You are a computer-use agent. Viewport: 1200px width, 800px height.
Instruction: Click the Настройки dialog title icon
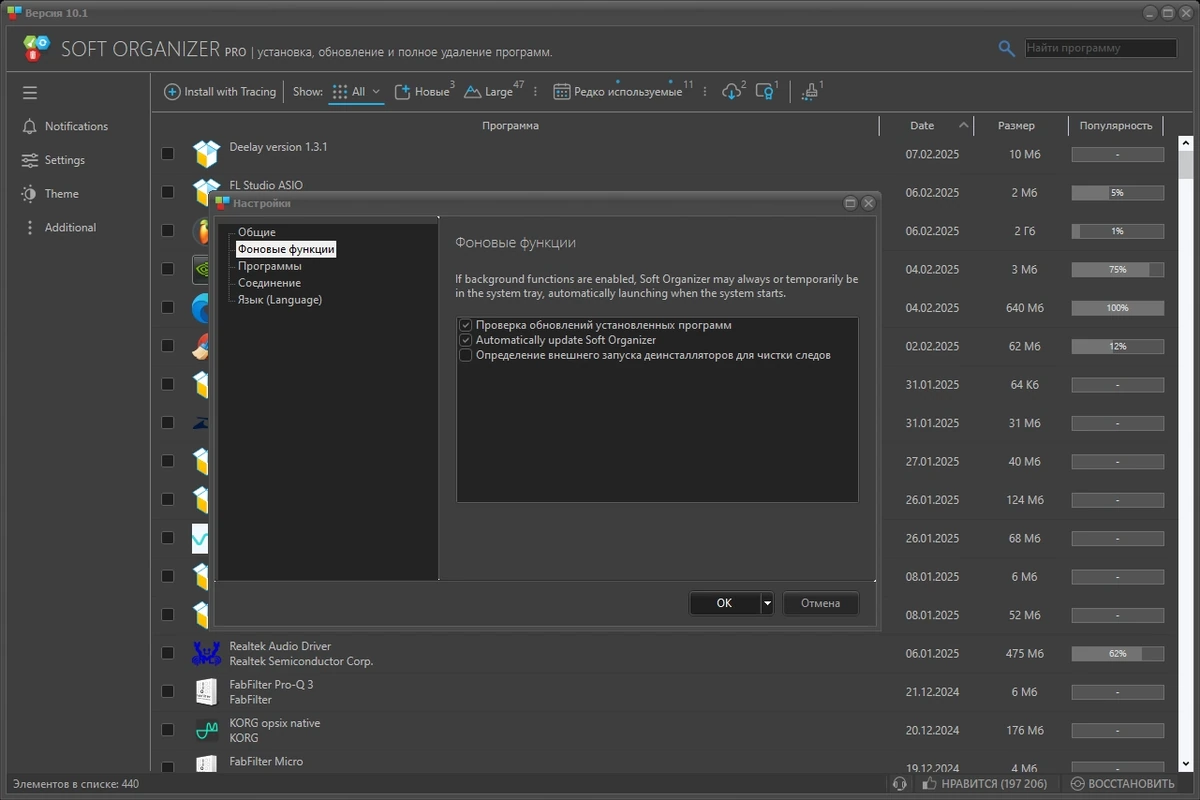[222, 203]
